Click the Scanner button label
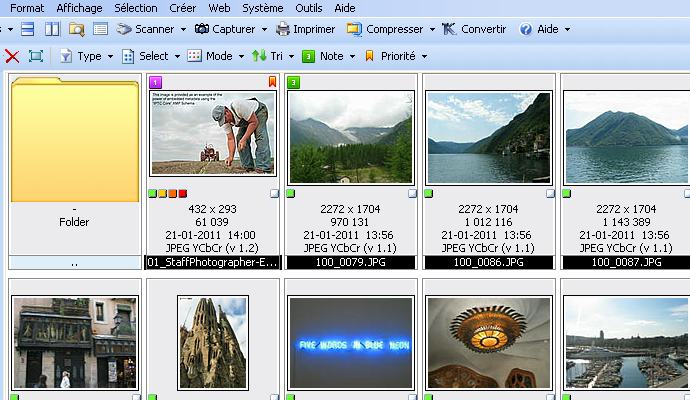Image resolution: width=690 pixels, height=400 pixels. (x=154, y=29)
